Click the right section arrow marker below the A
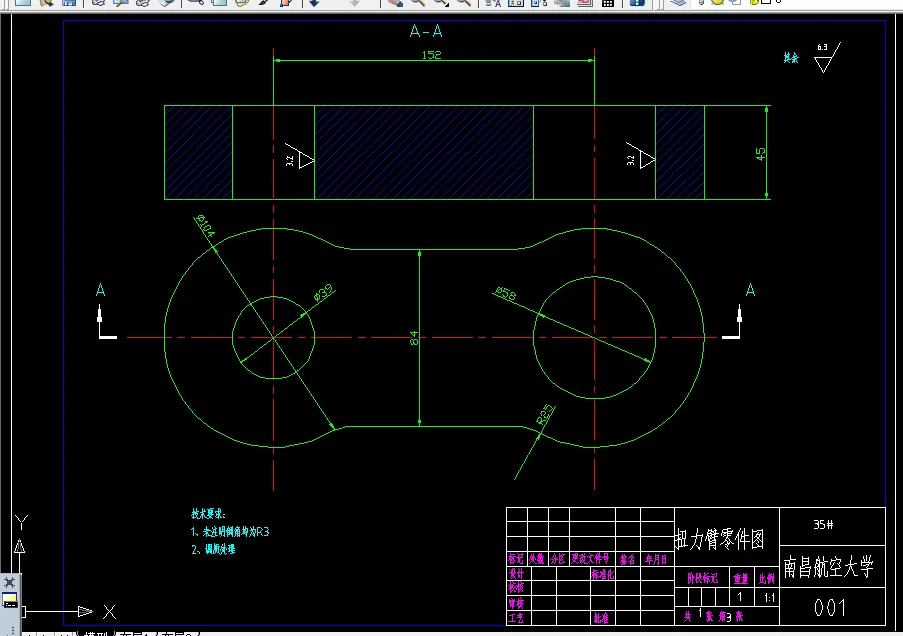The width and height of the screenshot is (903, 636). 732,323
